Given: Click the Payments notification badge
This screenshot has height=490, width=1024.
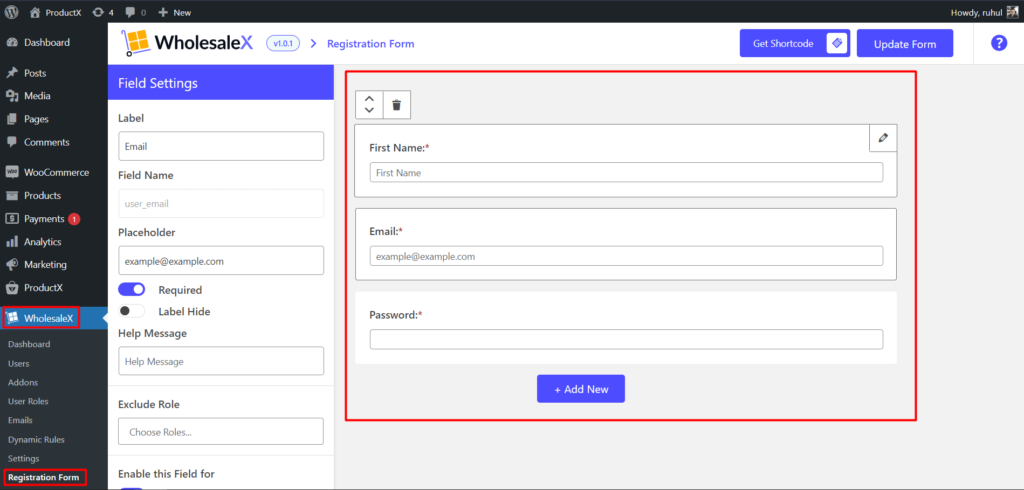Looking at the screenshot, I should click(x=74, y=219).
